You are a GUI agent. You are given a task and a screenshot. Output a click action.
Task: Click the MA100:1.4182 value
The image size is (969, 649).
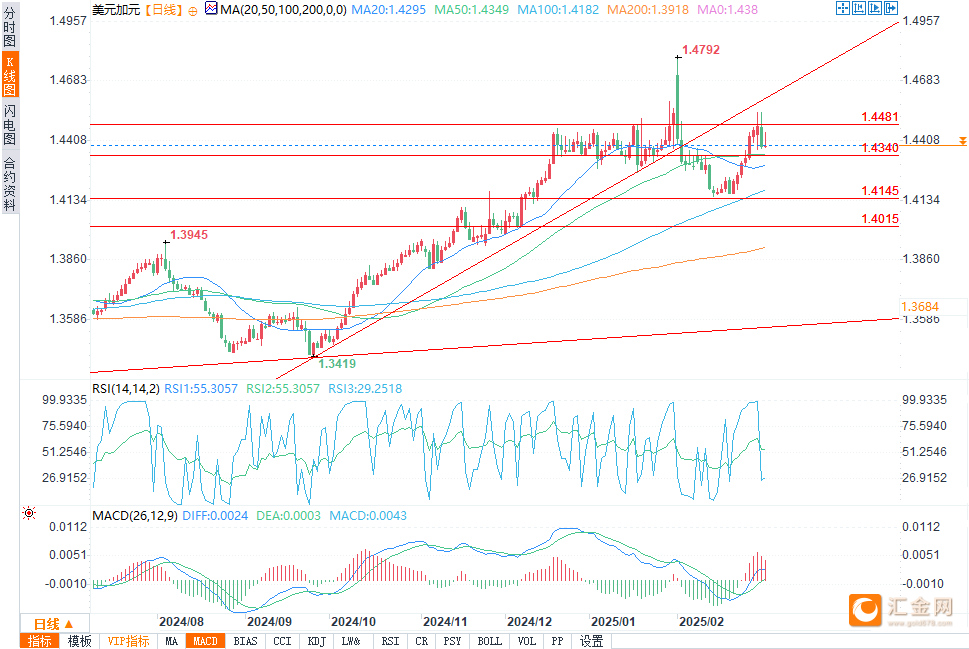pyautogui.click(x=558, y=10)
